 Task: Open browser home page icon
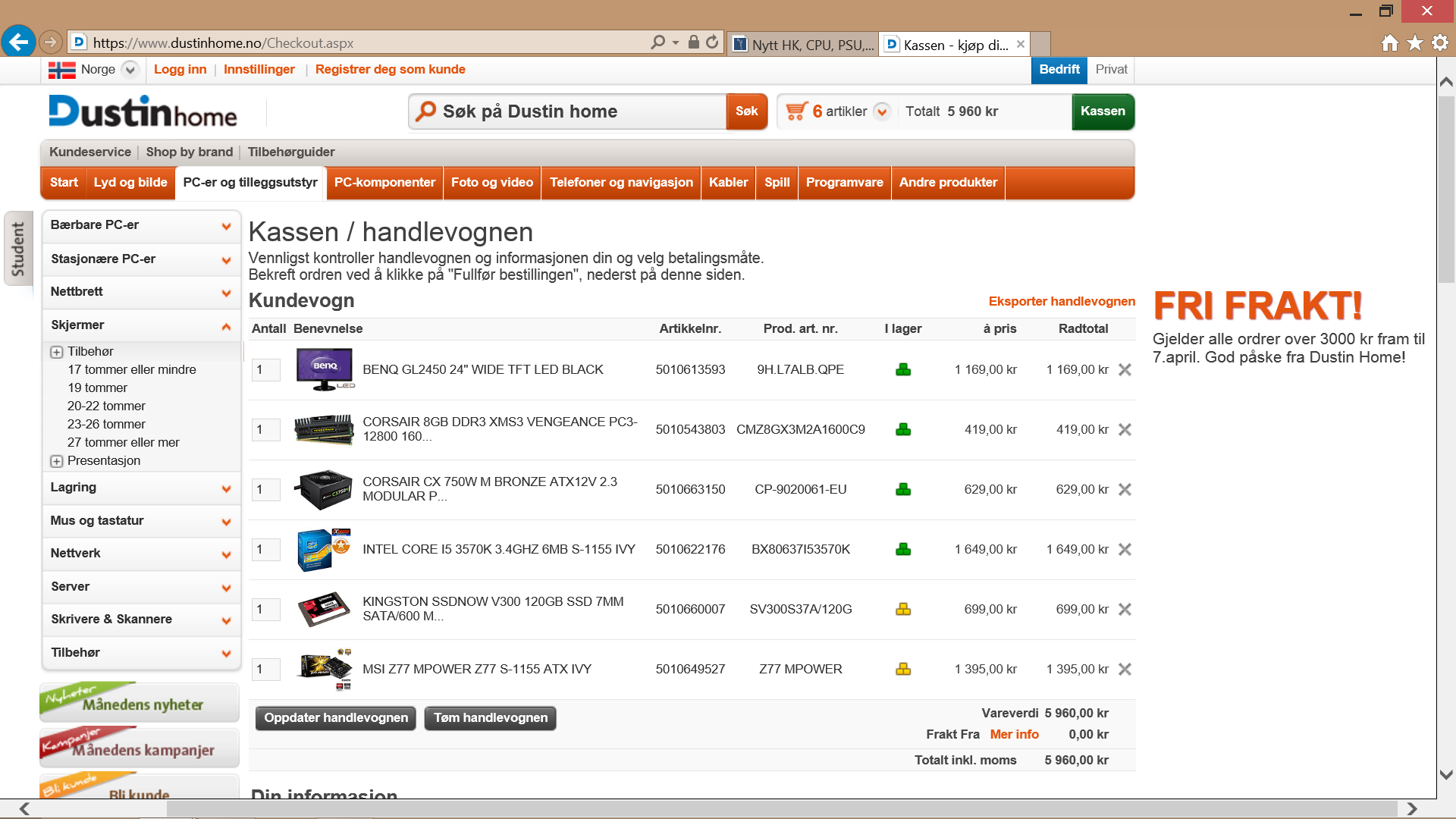click(x=1390, y=43)
